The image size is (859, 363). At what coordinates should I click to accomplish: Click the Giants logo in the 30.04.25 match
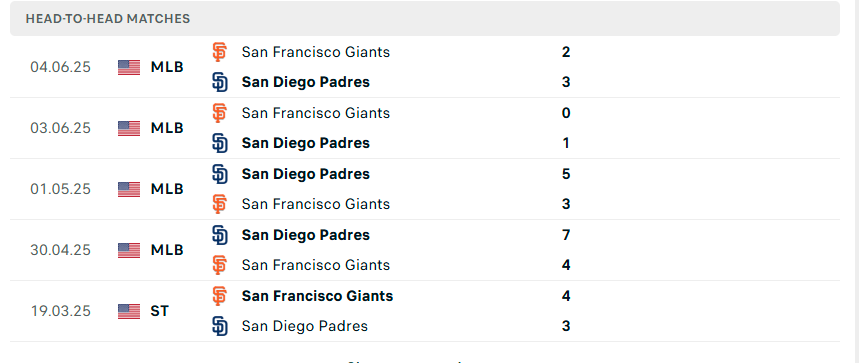[x=219, y=265]
